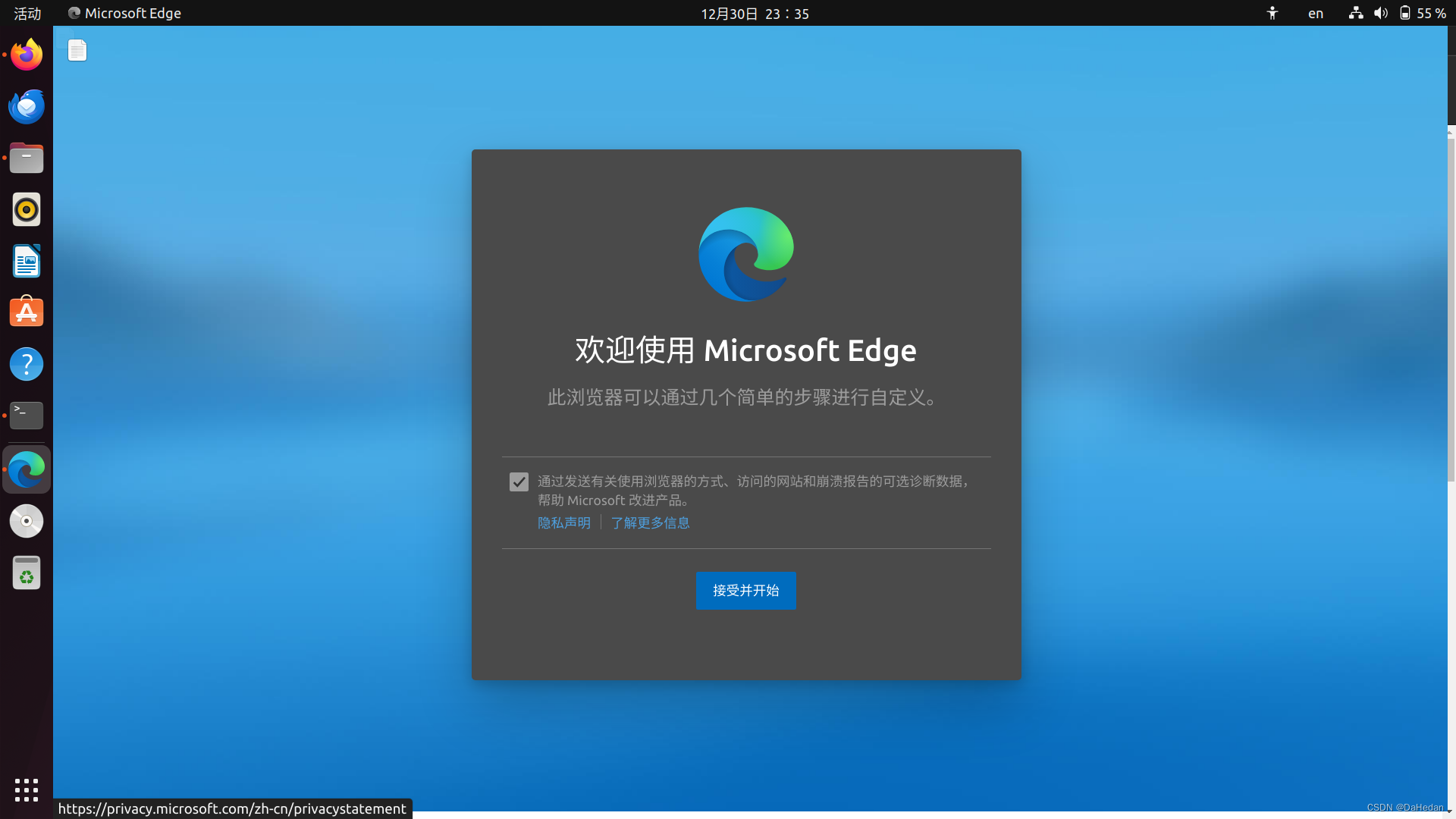Launch Thunderbird mail from the dock

(x=27, y=106)
